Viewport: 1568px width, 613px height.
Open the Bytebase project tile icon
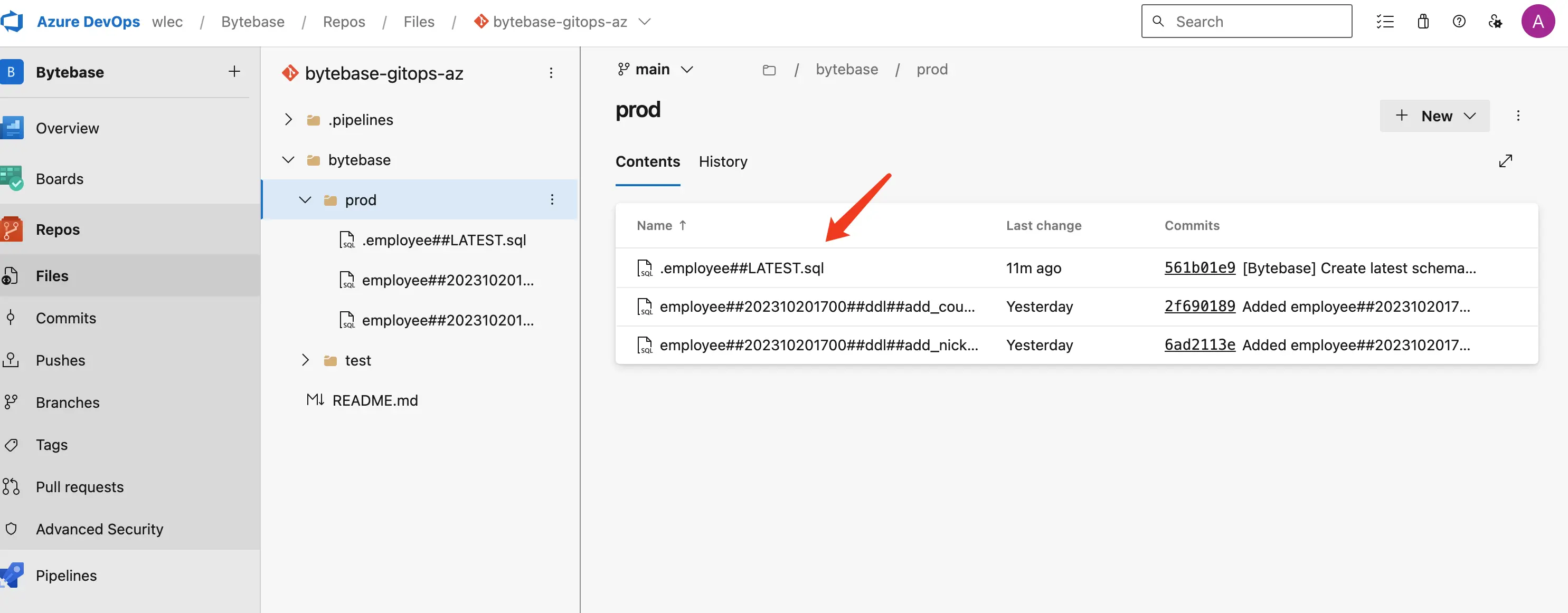pos(12,72)
